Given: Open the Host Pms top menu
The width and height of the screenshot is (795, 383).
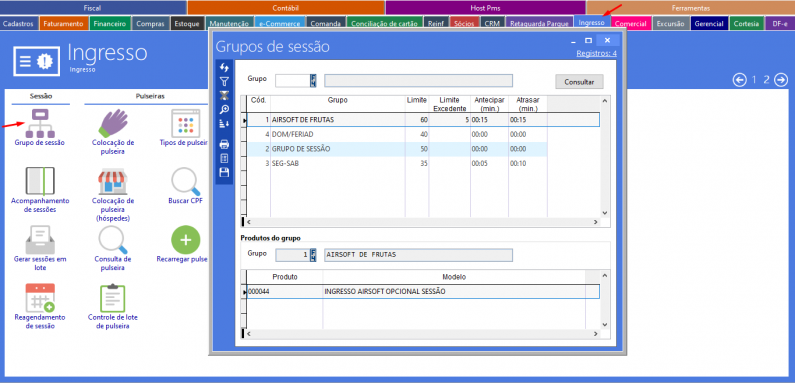Looking at the screenshot, I should coord(485,8).
